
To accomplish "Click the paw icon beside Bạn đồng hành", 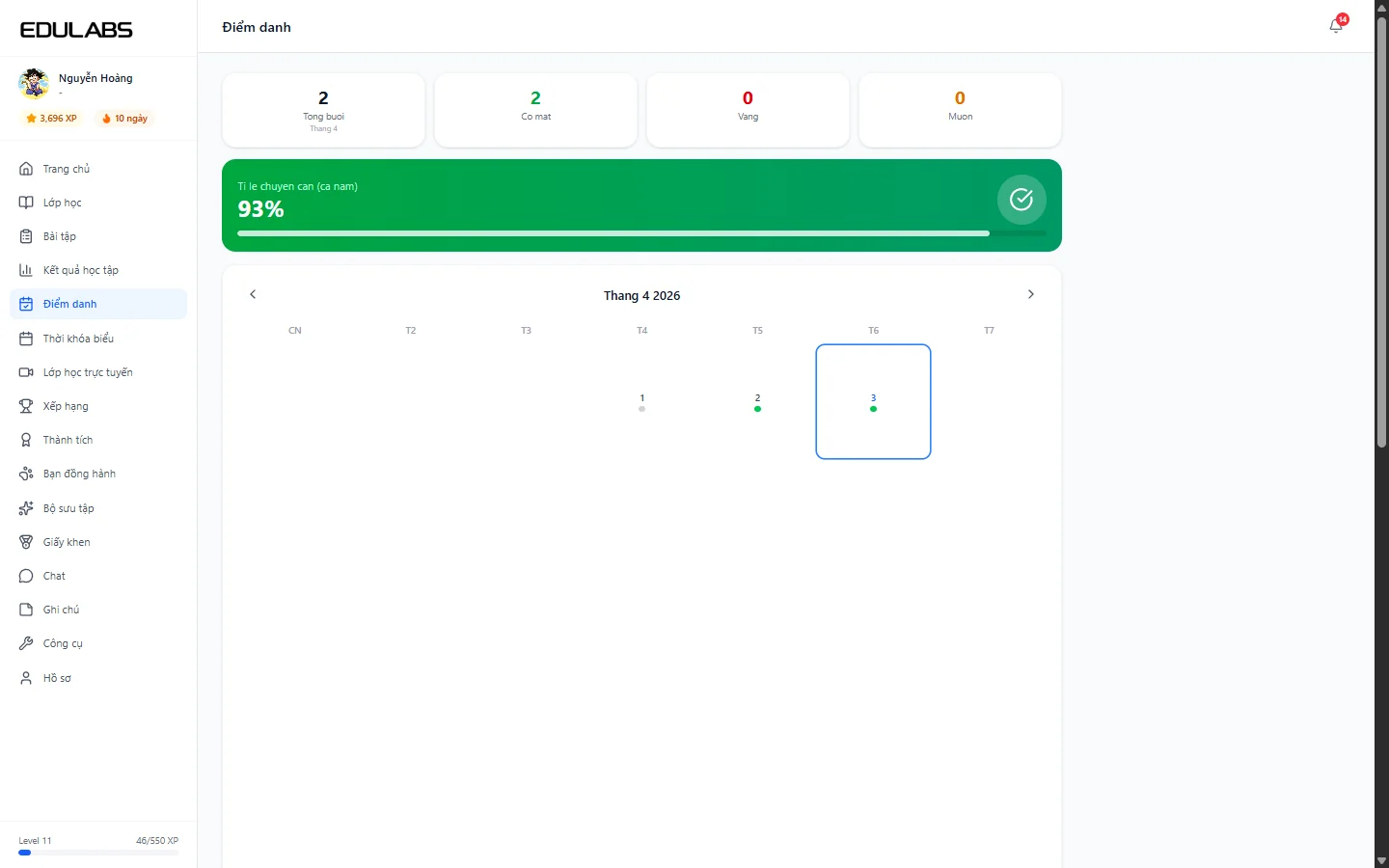I will 26,474.
